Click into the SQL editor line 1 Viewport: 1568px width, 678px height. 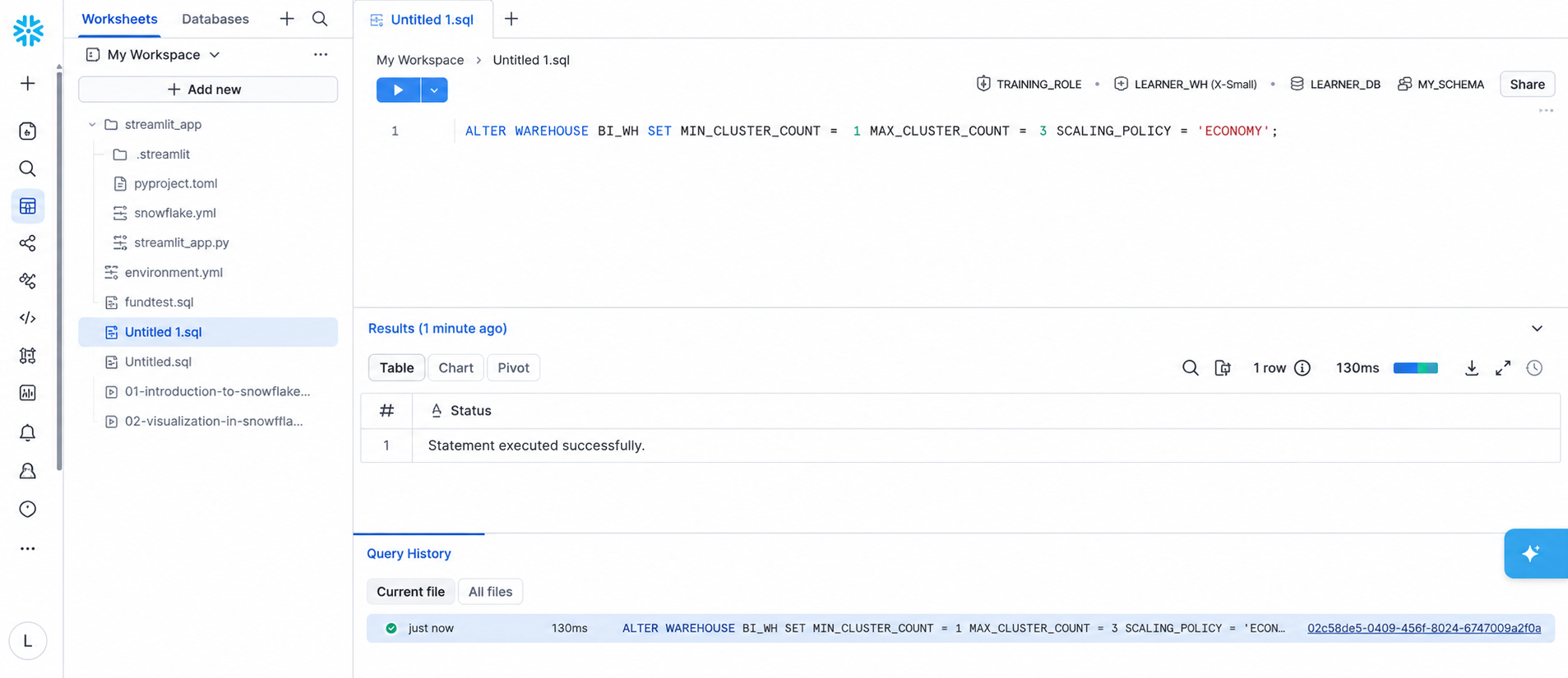(x=872, y=131)
